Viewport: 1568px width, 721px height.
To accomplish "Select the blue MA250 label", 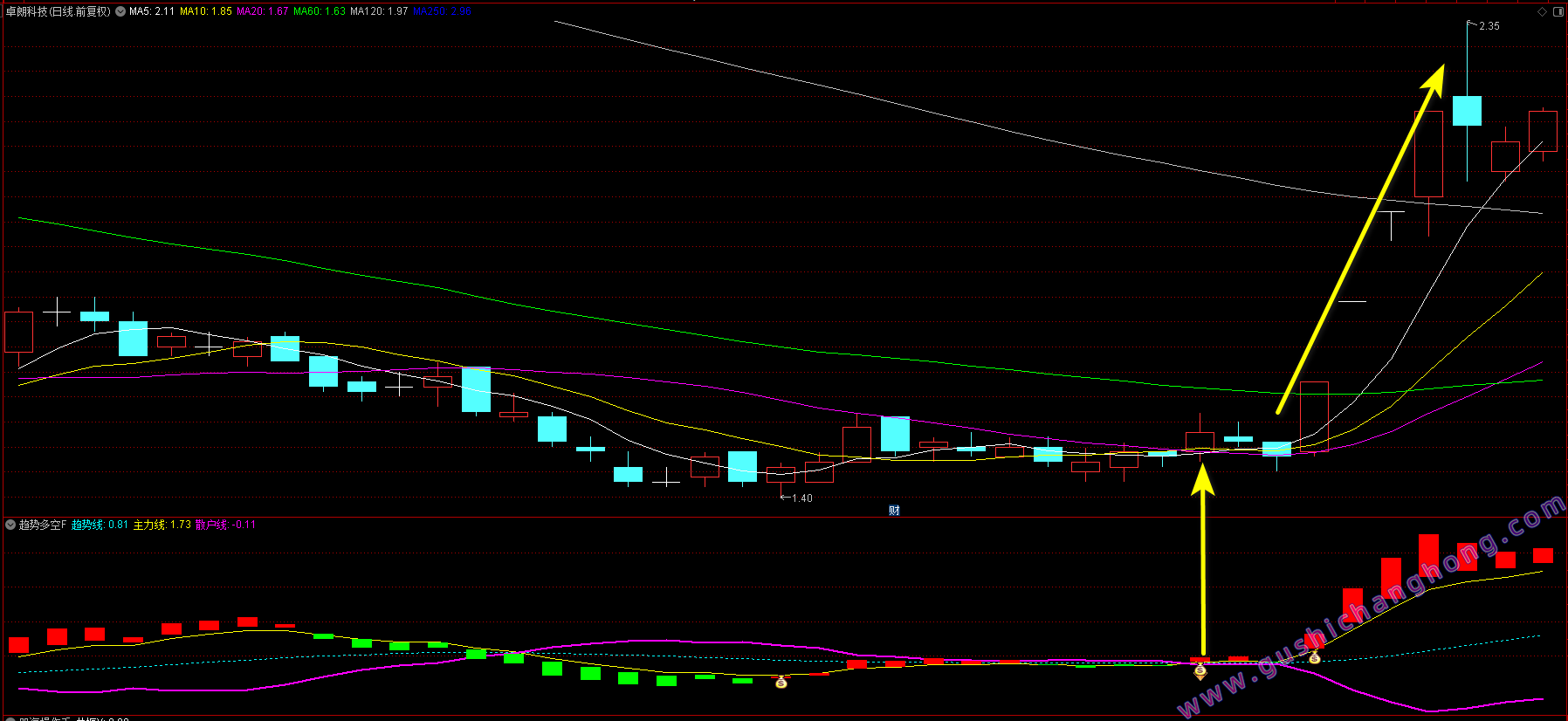I will [442, 11].
